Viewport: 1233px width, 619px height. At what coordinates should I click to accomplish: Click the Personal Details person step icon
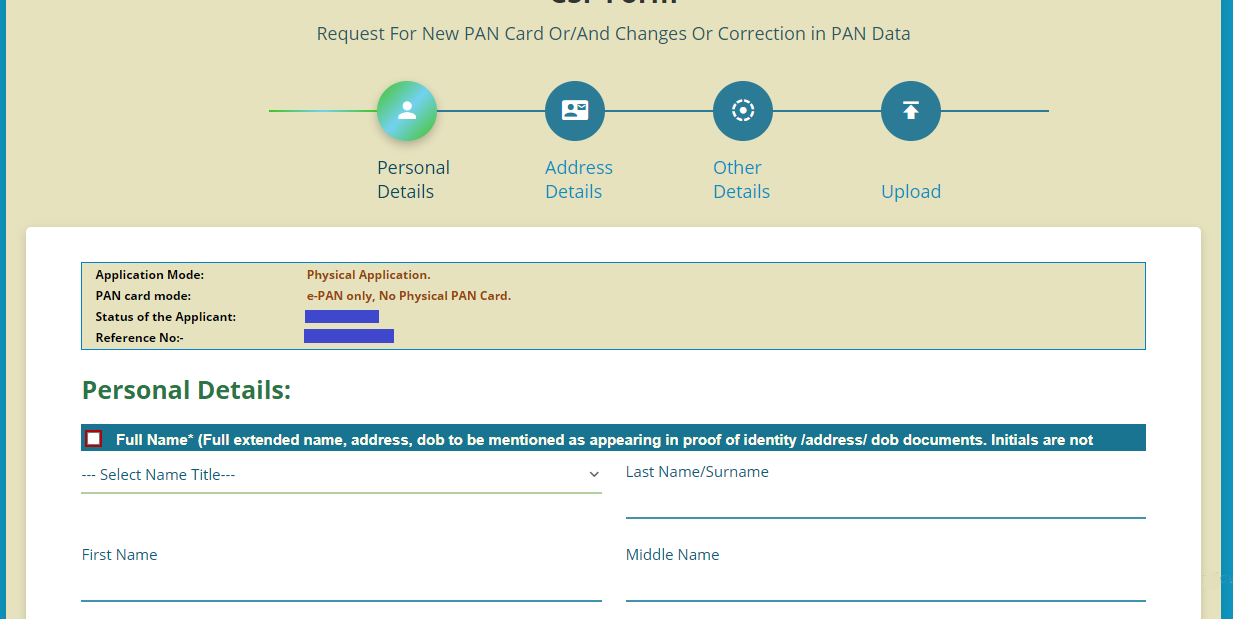pyautogui.click(x=406, y=111)
